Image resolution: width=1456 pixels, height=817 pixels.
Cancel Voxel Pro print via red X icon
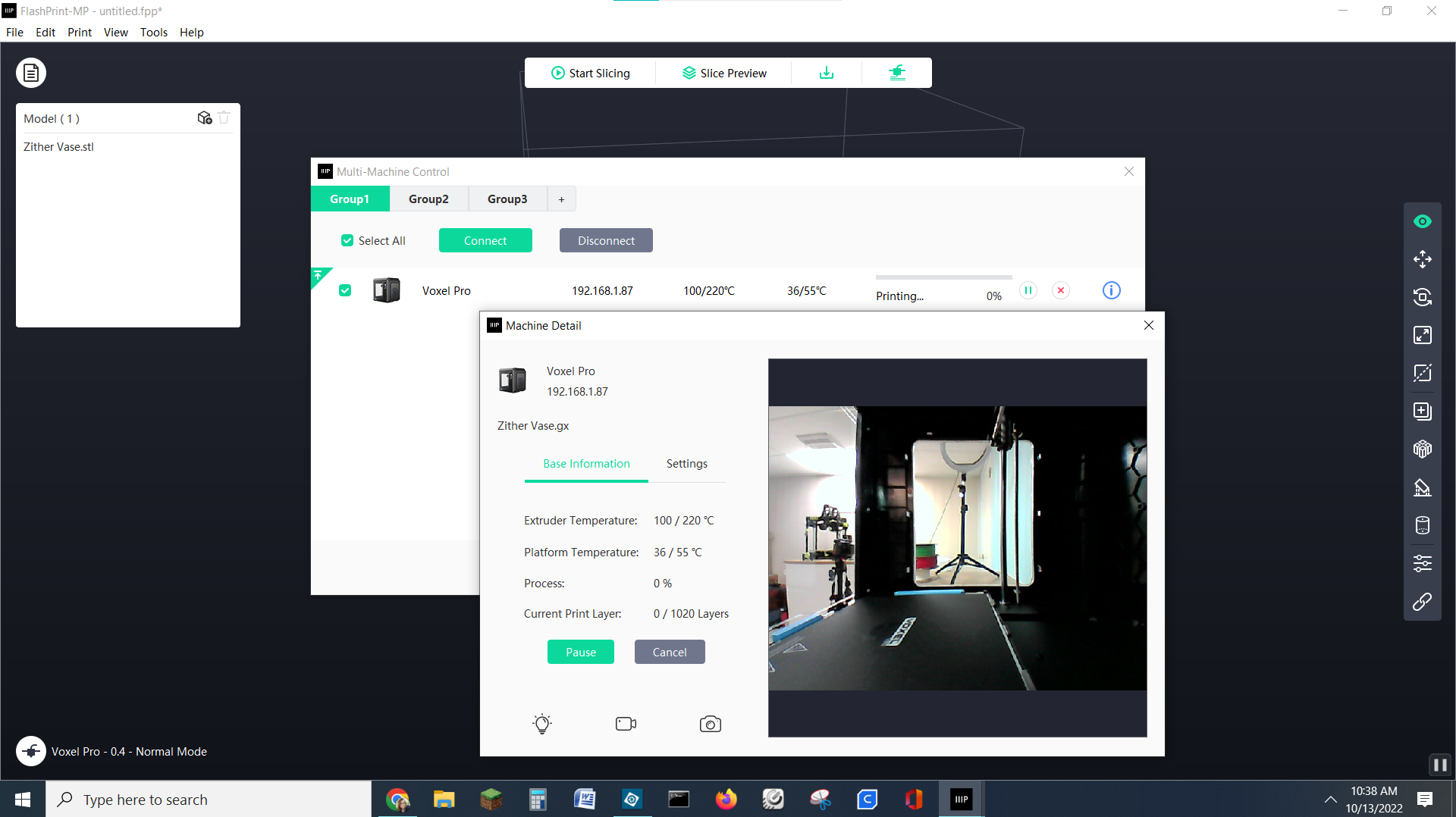[1061, 290]
